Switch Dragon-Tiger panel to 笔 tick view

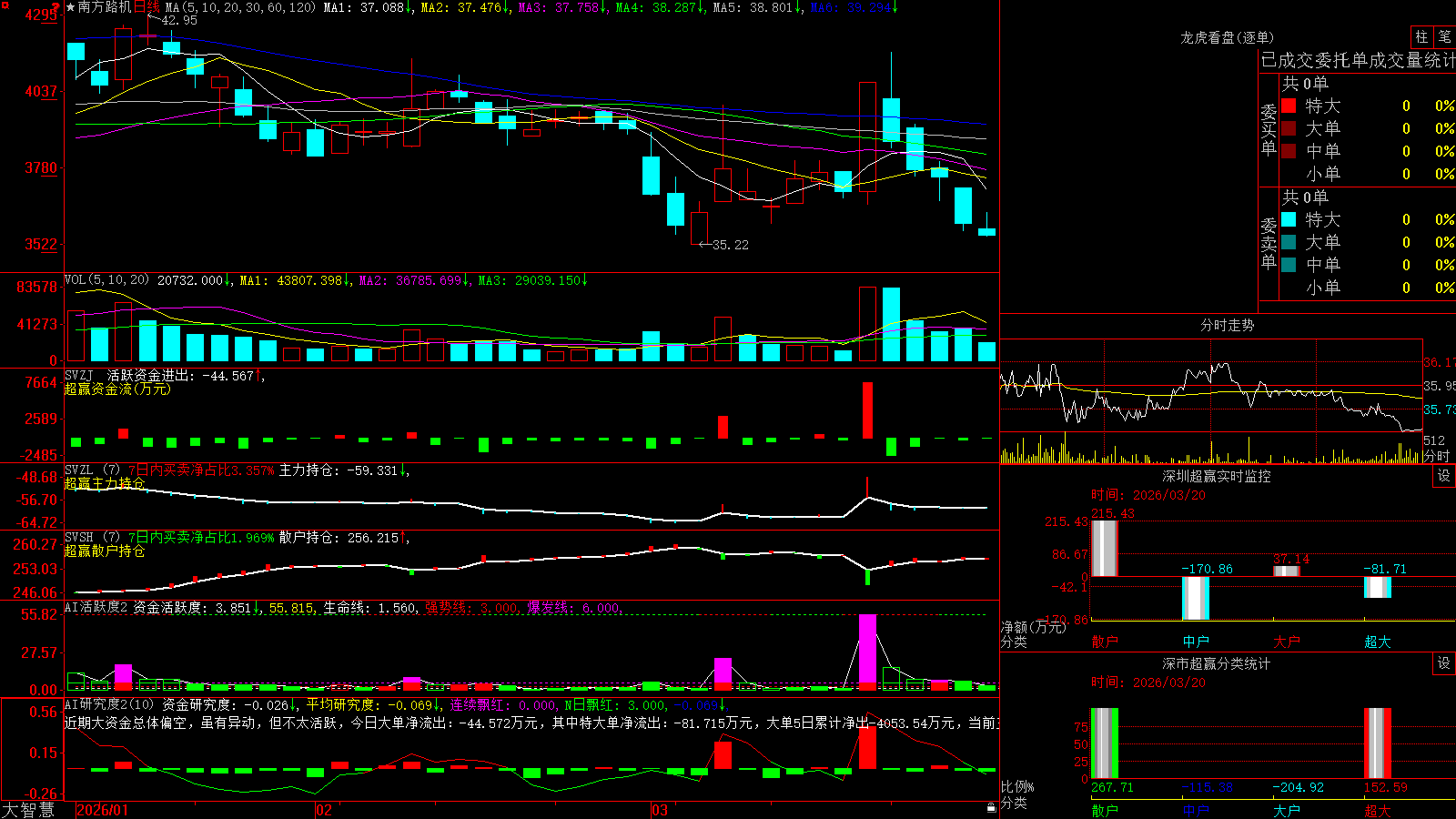[x=1445, y=37]
